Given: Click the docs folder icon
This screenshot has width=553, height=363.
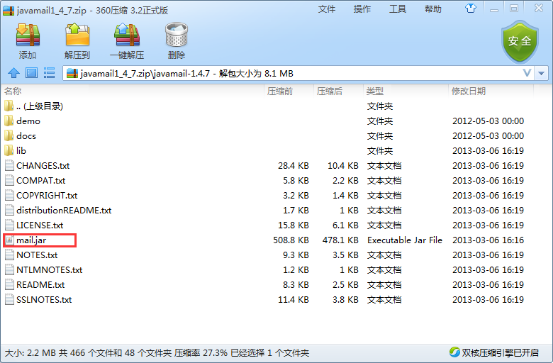Looking at the screenshot, I should click(9, 136).
